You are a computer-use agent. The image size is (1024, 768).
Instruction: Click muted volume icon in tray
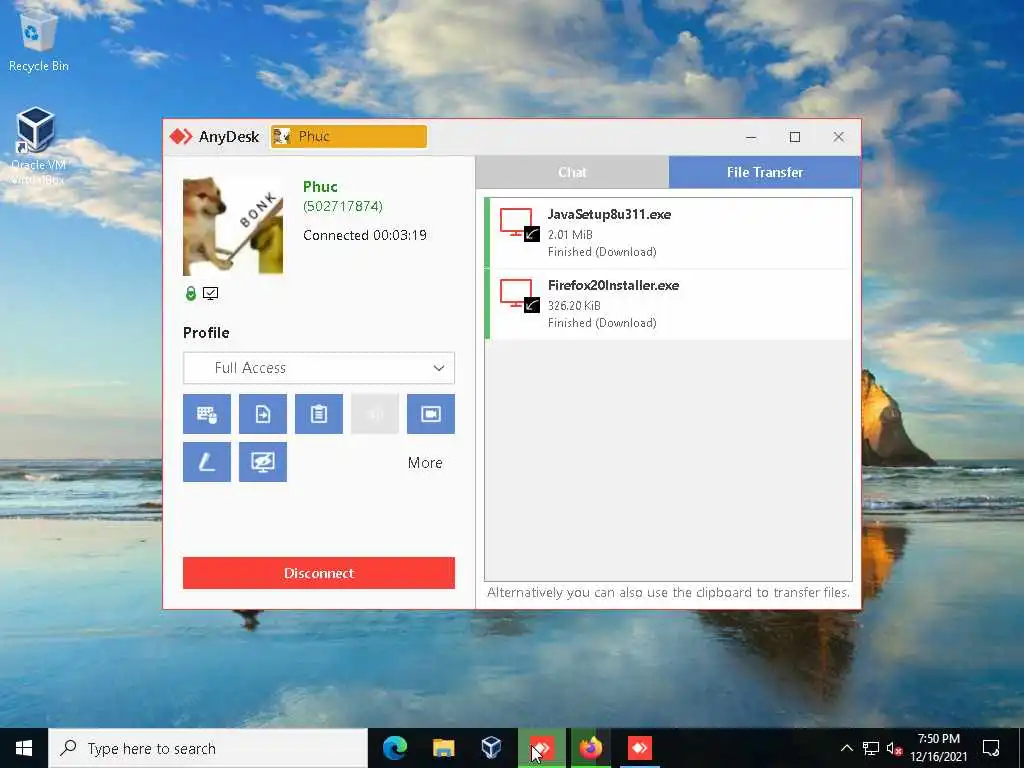895,748
